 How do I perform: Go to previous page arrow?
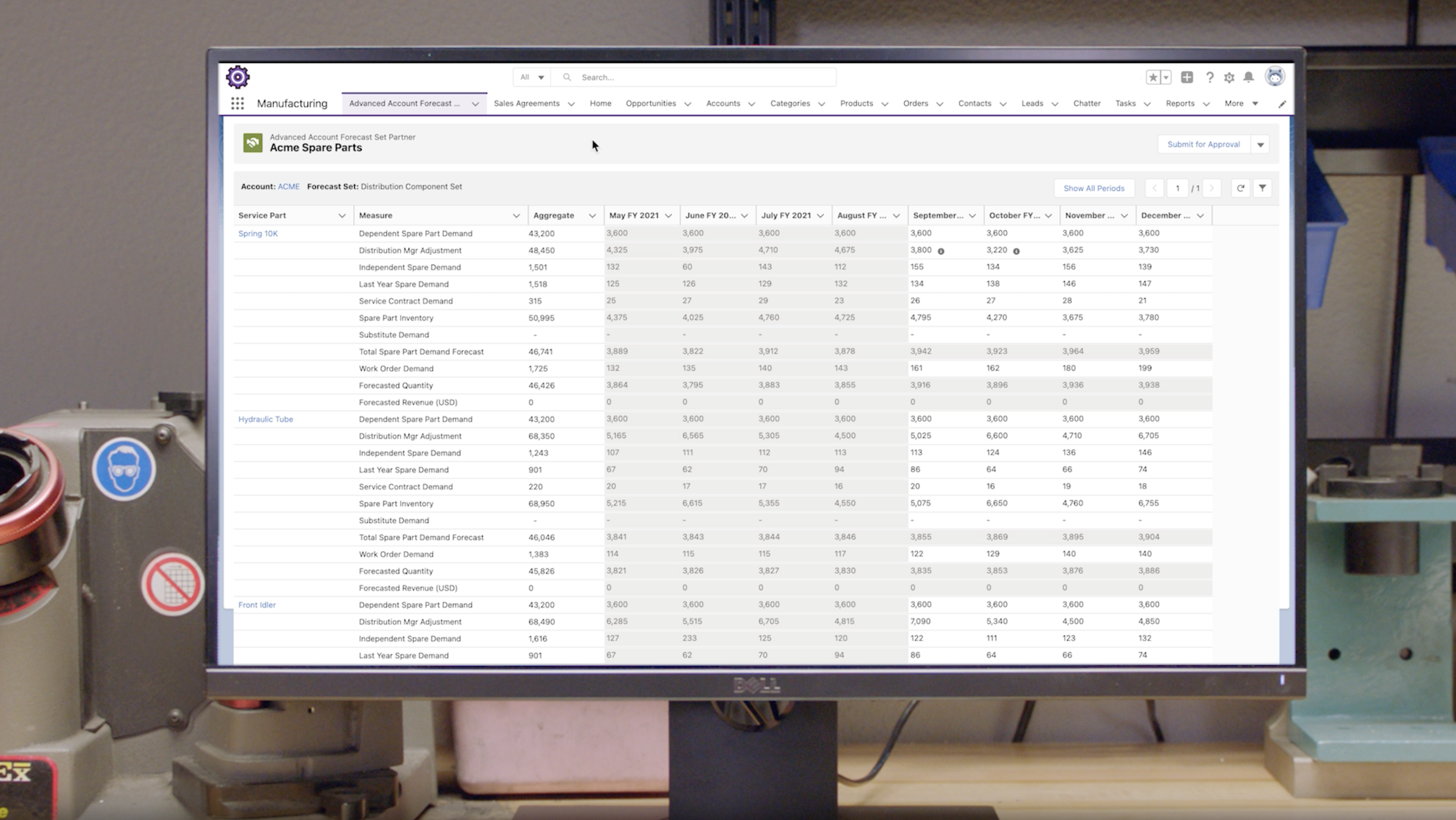(1154, 188)
